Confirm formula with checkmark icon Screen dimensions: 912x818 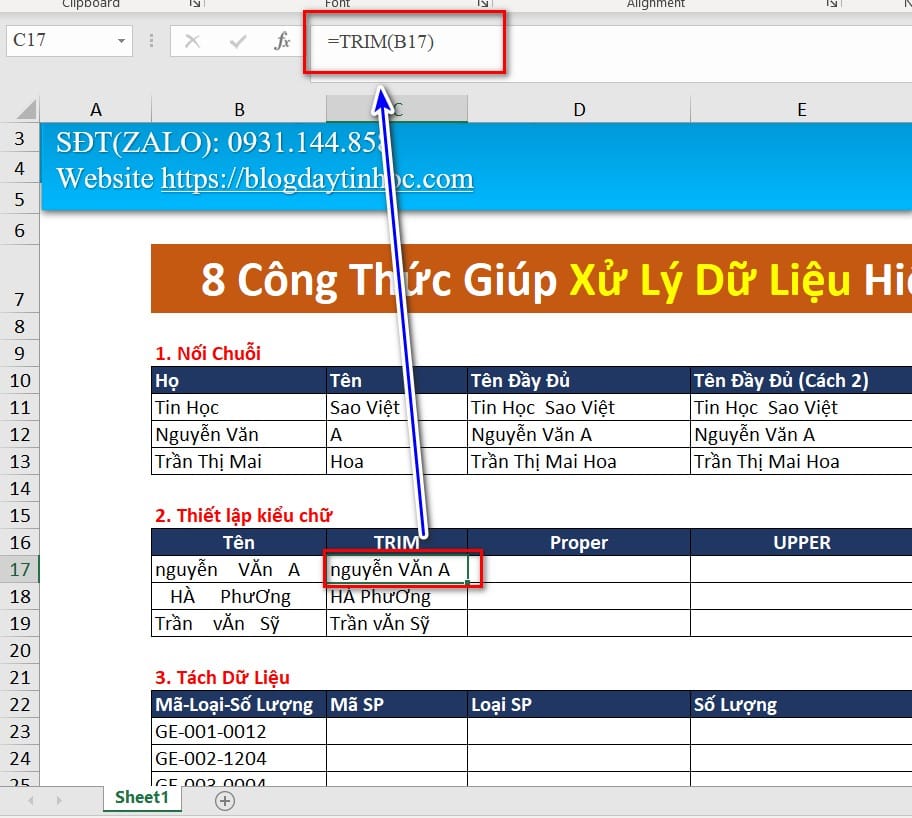coord(238,41)
